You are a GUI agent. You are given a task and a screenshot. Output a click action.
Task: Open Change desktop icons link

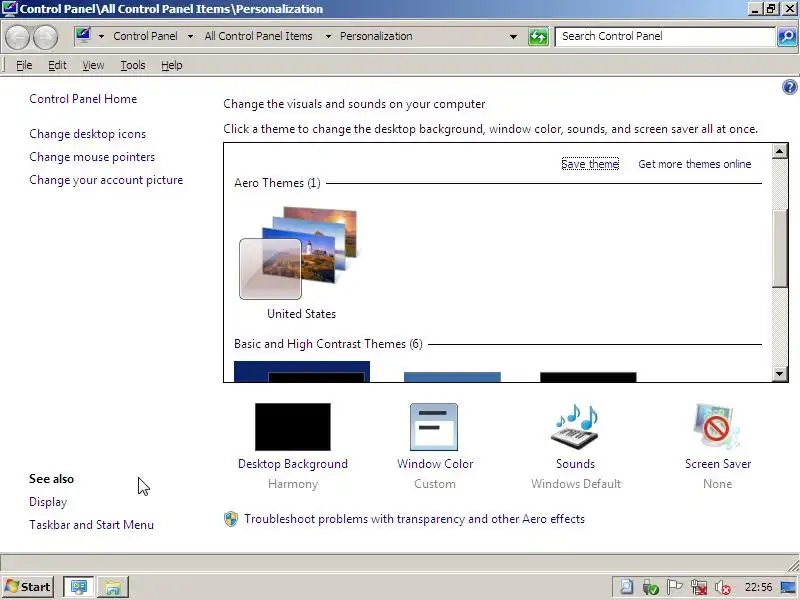tap(87, 134)
